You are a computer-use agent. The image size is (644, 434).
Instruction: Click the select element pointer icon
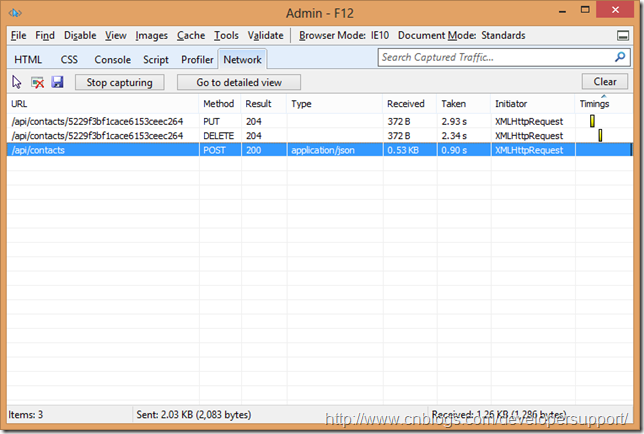pyautogui.click(x=17, y=82)
